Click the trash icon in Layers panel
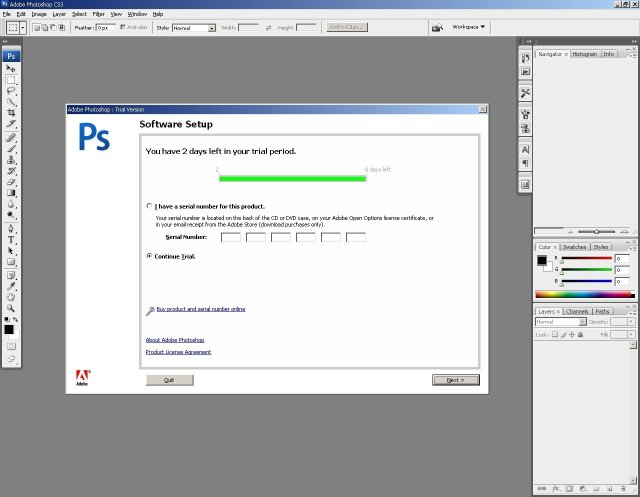 tap(620, 490)
